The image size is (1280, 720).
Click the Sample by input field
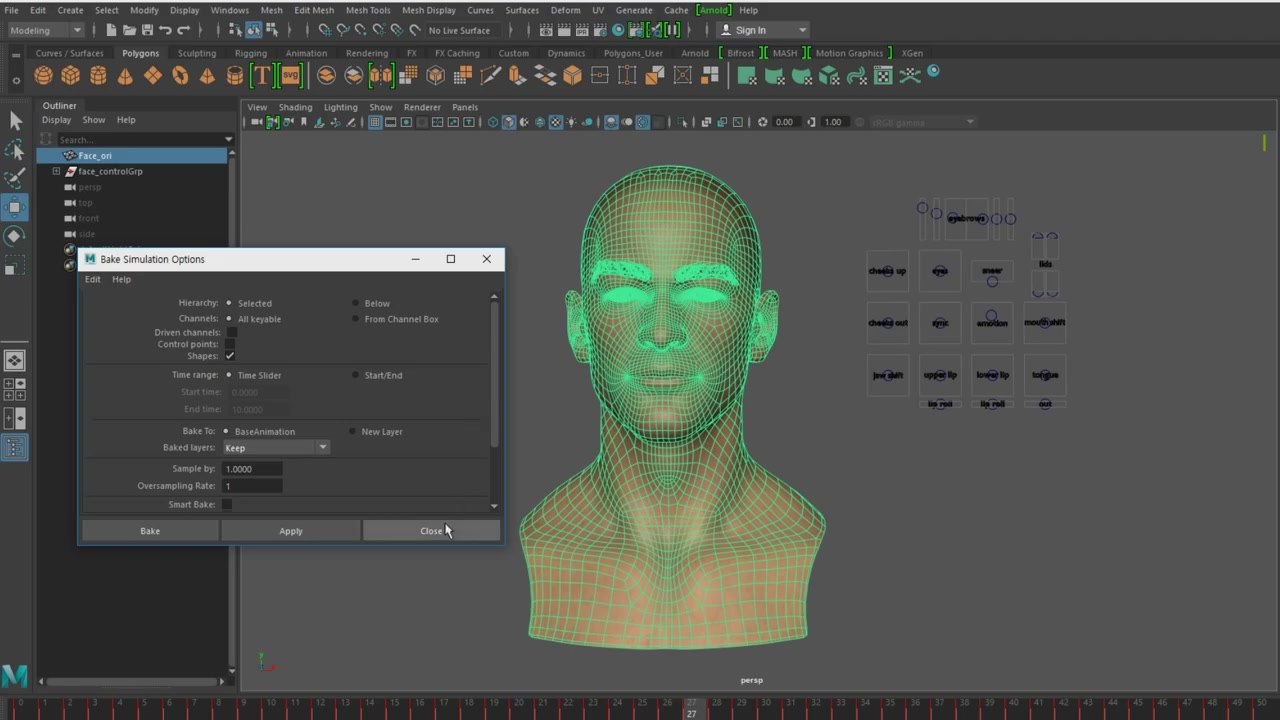tap(253, 469)
